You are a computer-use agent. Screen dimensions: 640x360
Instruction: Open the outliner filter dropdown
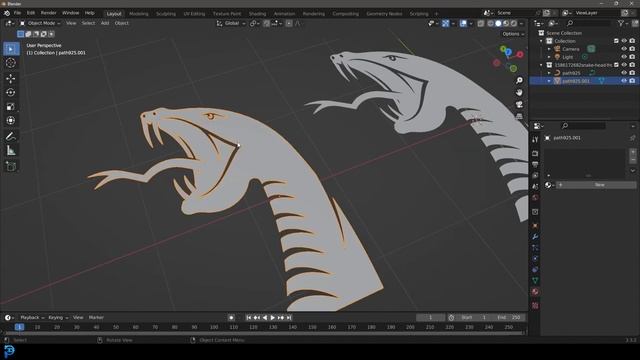click(x=623, y=24)
